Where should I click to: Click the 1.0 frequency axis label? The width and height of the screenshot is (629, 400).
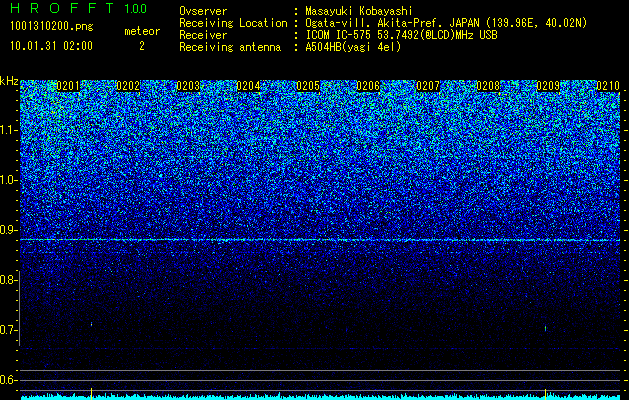(8, 181)
